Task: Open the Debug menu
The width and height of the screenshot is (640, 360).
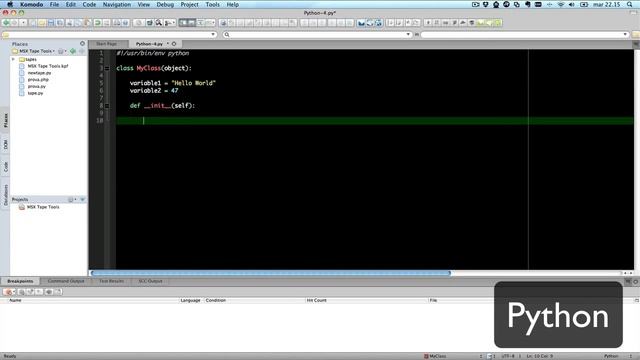Action: [165, 4]
